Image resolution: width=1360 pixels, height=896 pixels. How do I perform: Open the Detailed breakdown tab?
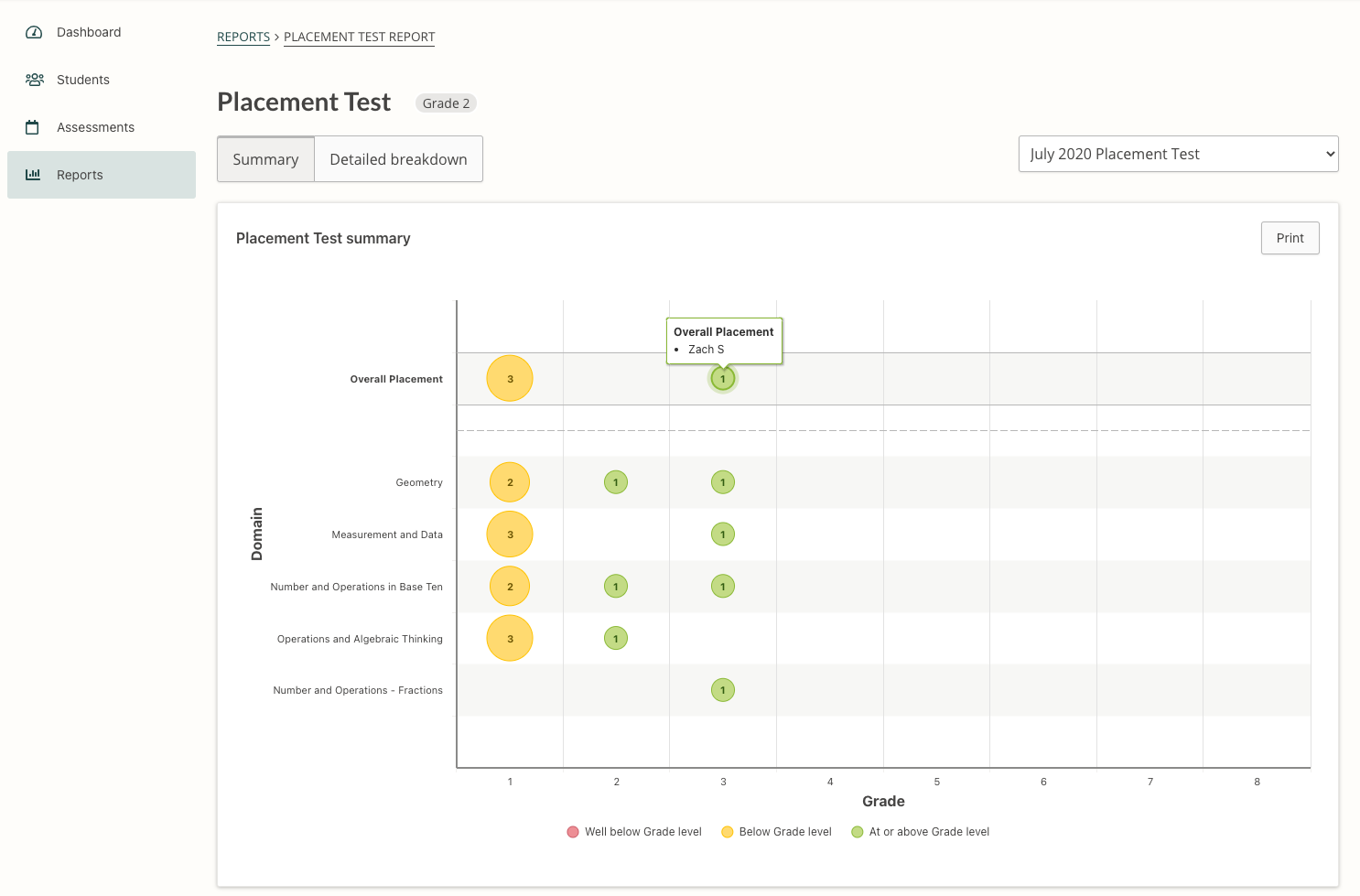pos(398,158)
